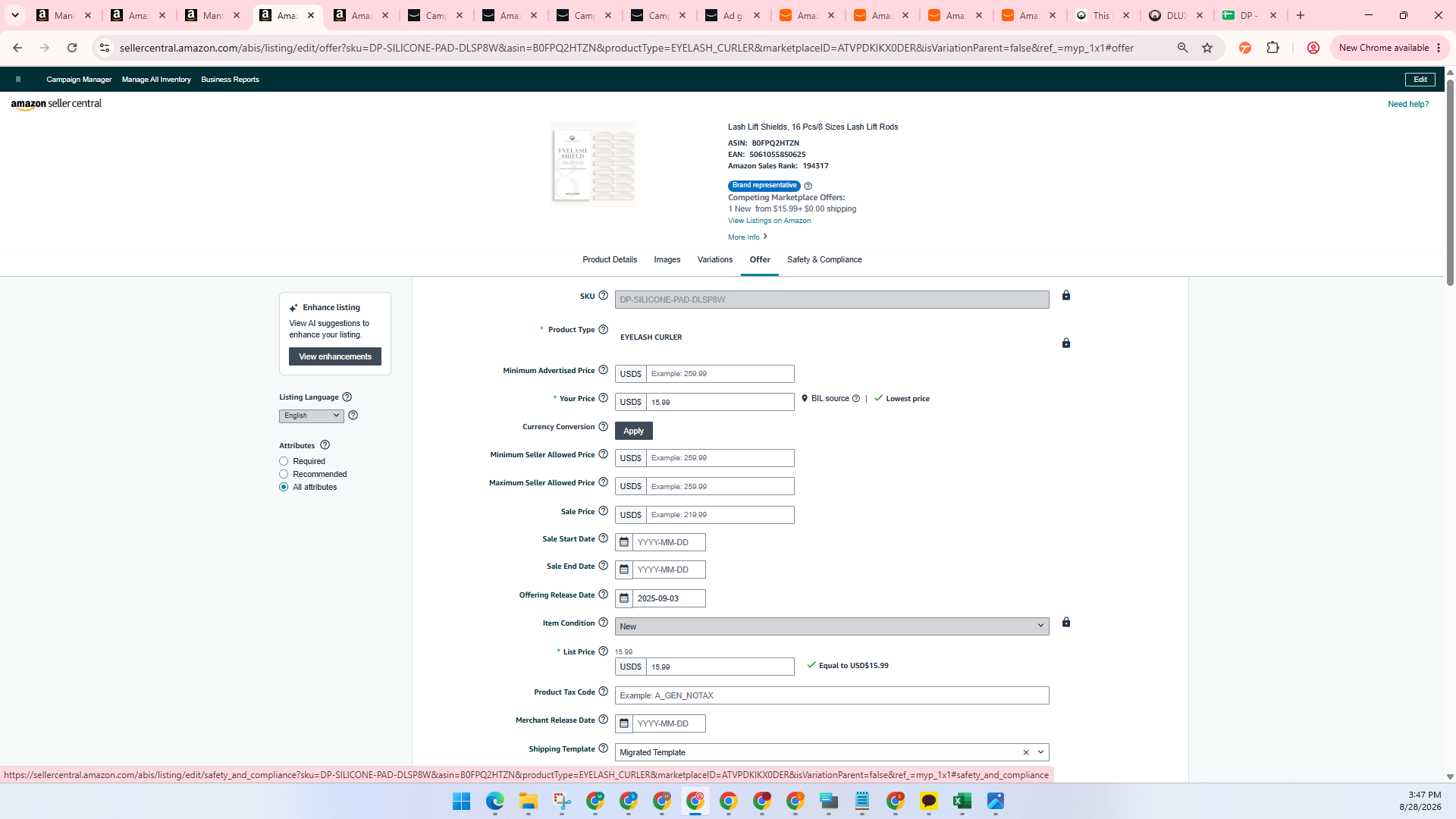Click the lock icon beside Item Condition

coord(1066,622)
